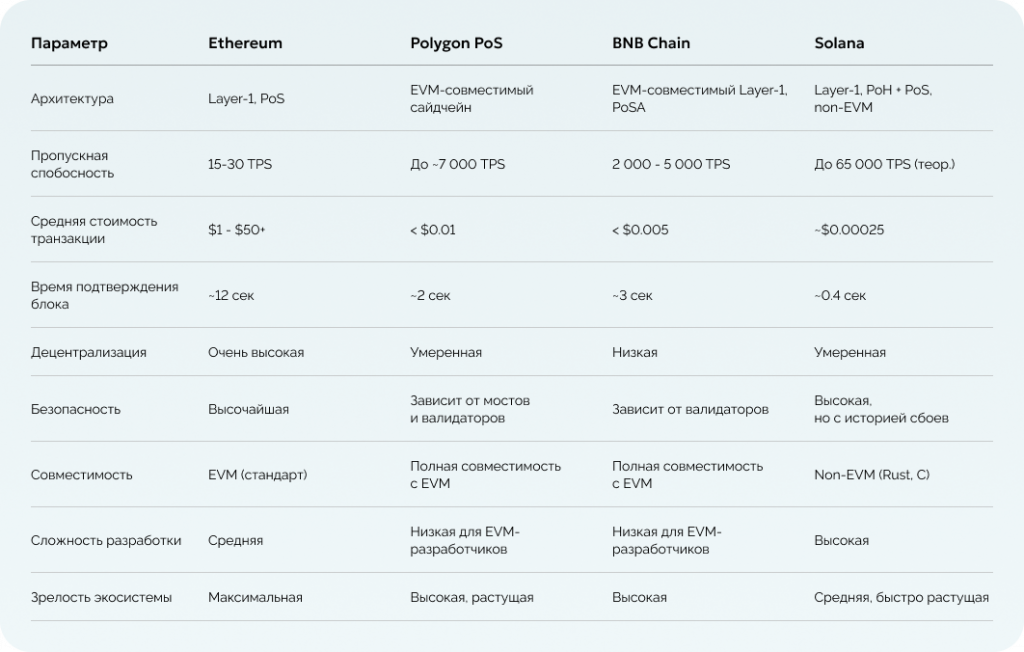Click the Архитектура row label
Viewport: 1024px width, 652px height.
(x=72, y=99)
